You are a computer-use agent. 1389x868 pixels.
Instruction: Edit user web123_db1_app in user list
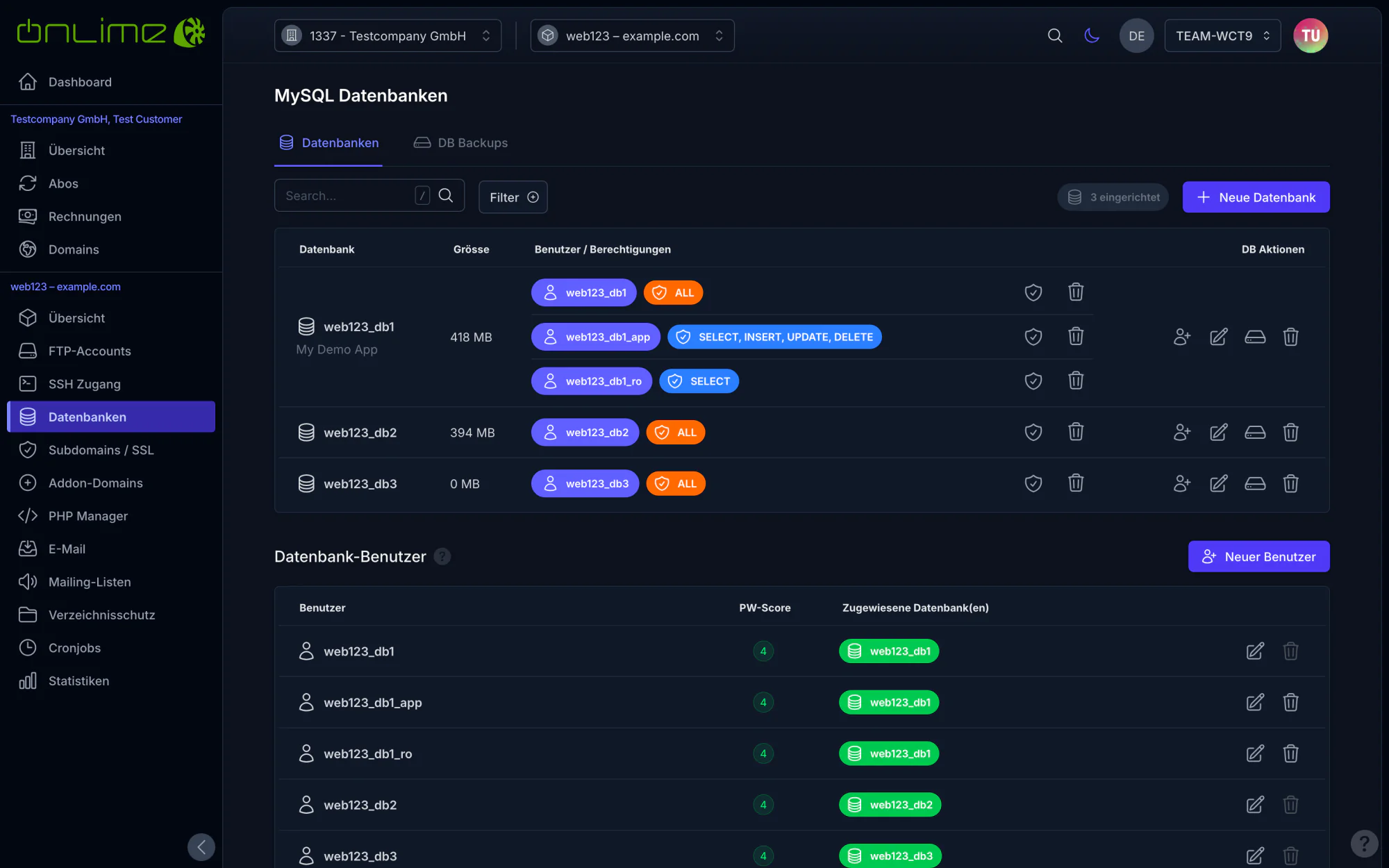pyautogui.click(x=1254, y=703)
